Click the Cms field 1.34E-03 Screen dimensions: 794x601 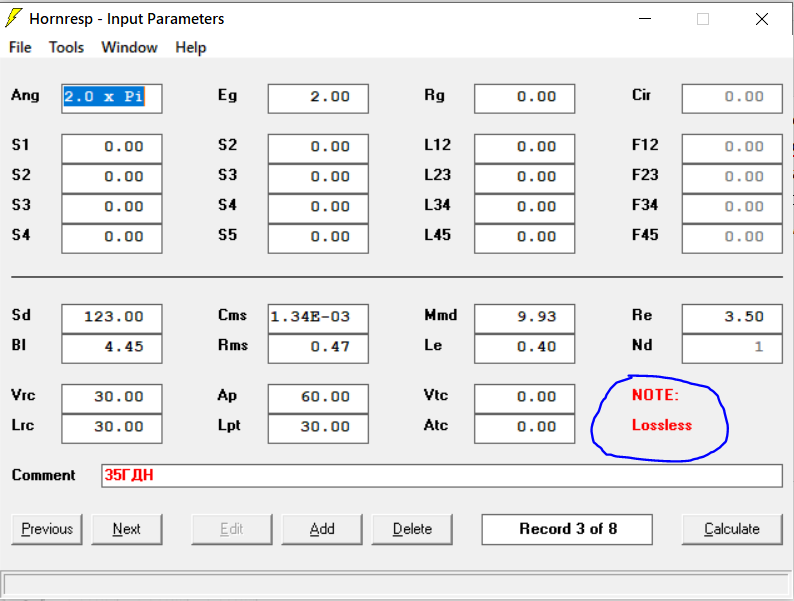(318, 318)
